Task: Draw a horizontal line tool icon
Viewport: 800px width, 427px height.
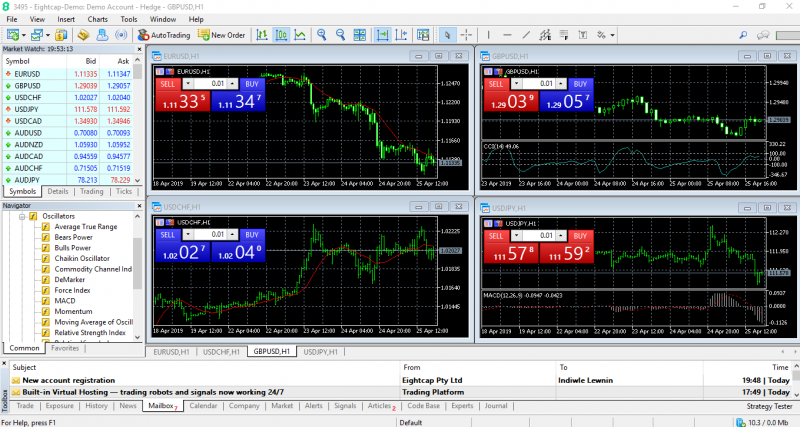Action: click(x=509, y=35)
